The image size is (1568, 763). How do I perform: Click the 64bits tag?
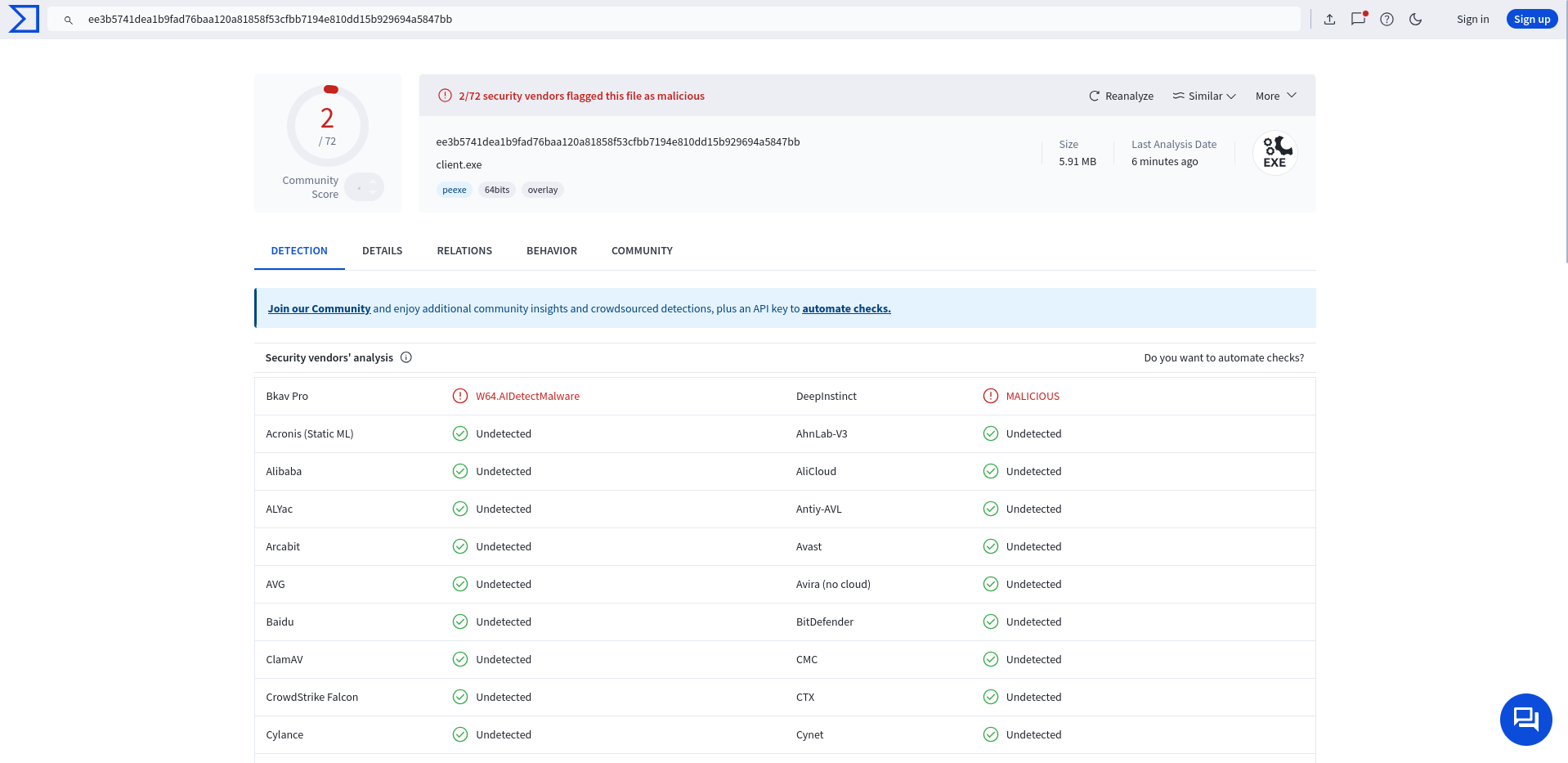[x=497, y=190]
